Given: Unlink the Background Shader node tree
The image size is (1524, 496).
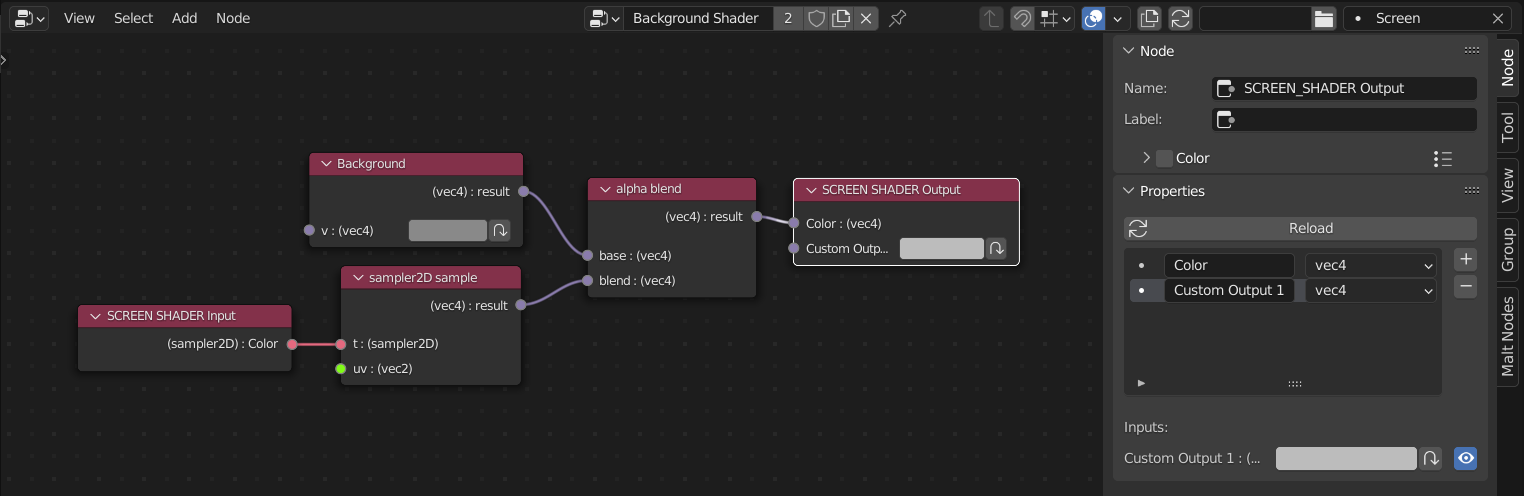Looking at the screenshot, I should coord(867,18).
